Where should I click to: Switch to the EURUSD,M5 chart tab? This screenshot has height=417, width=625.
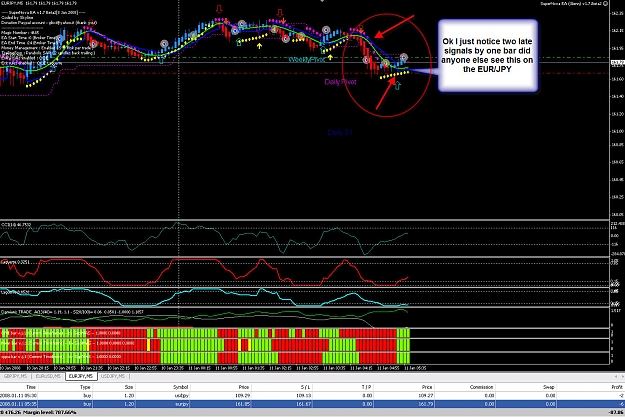tap(48, 376)
